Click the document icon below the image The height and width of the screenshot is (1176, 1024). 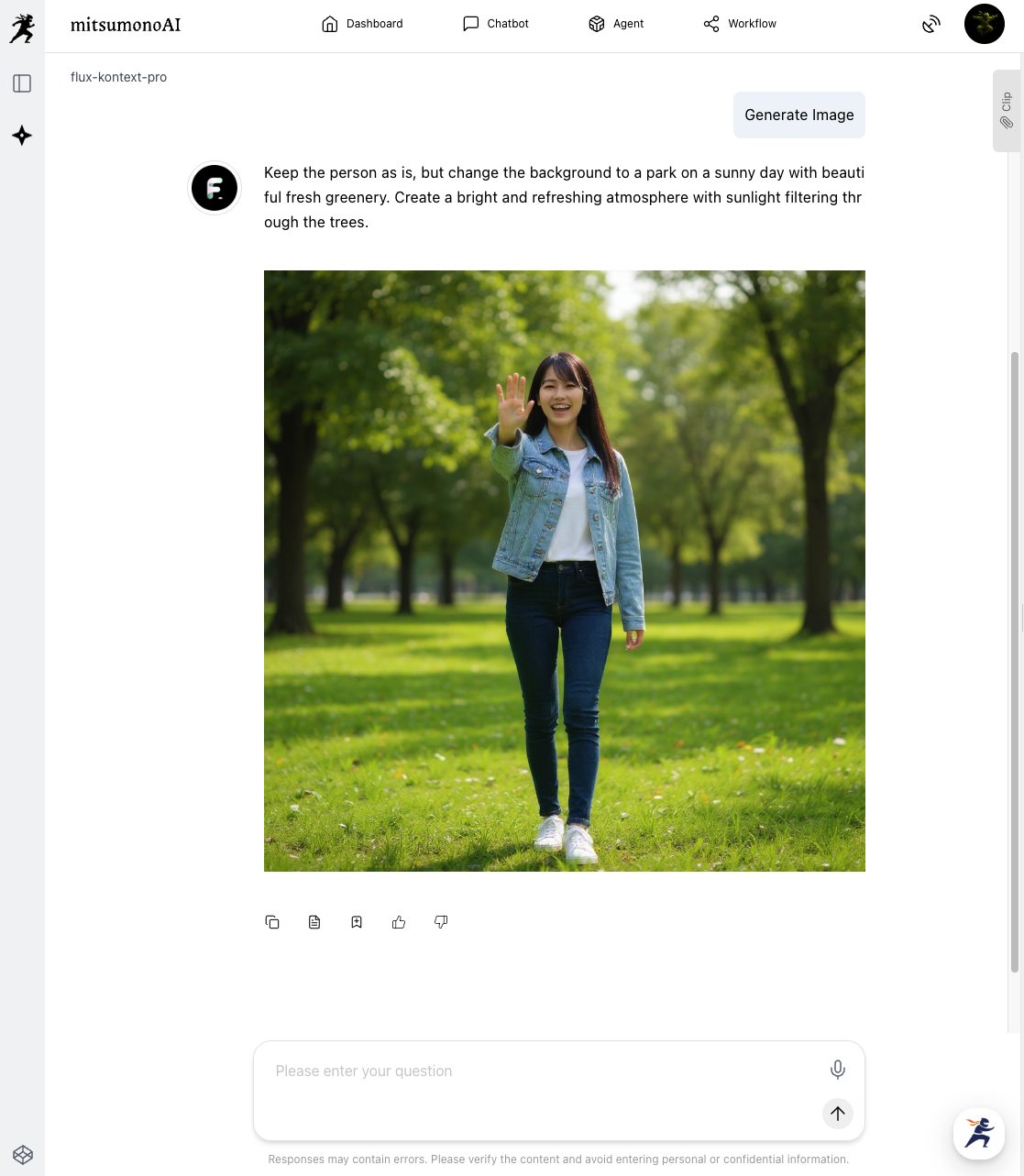coord(314,922)
